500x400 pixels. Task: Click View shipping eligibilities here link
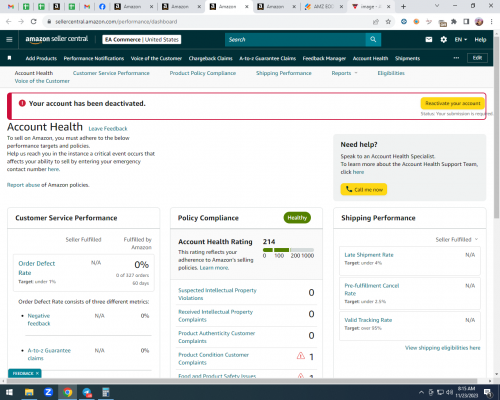click(442, 348)
